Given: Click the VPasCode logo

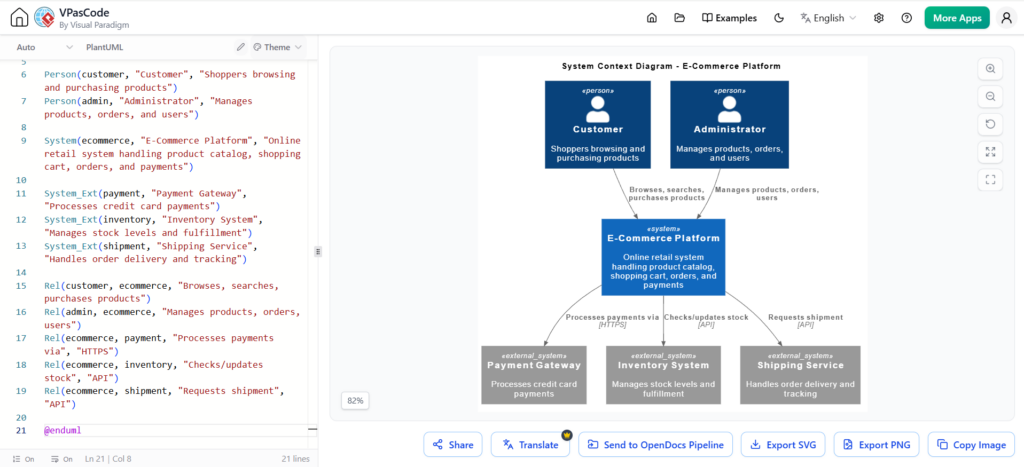Looking at the screenshot, I should click(44, 18).
